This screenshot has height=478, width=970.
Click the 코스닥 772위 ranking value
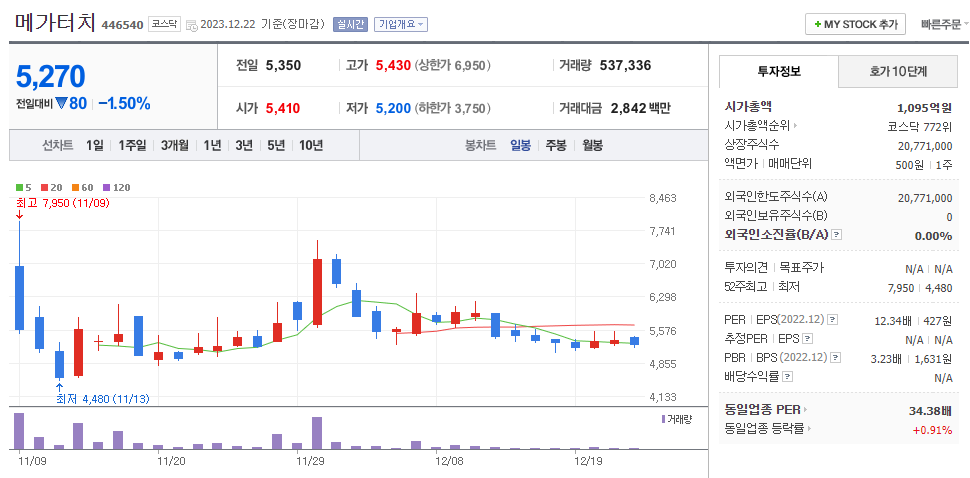point(919,127)
